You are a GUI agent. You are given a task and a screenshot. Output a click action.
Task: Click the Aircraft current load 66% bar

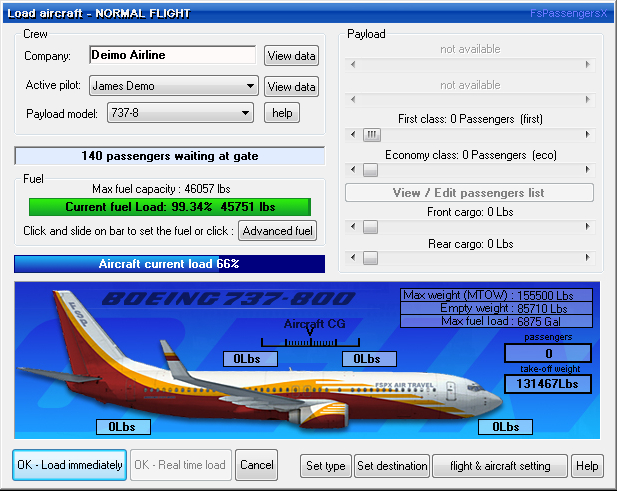coord(170,264)
